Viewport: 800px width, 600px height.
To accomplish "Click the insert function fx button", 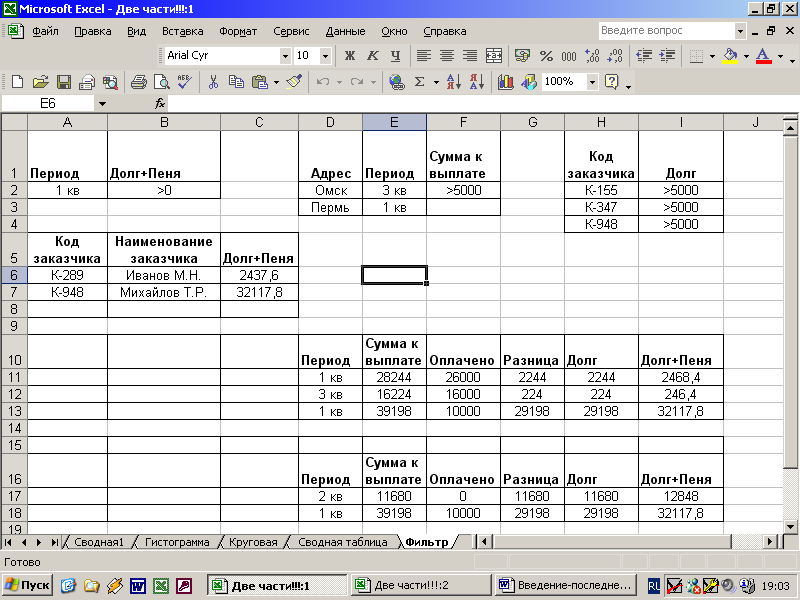I will (x=160, y=104).
